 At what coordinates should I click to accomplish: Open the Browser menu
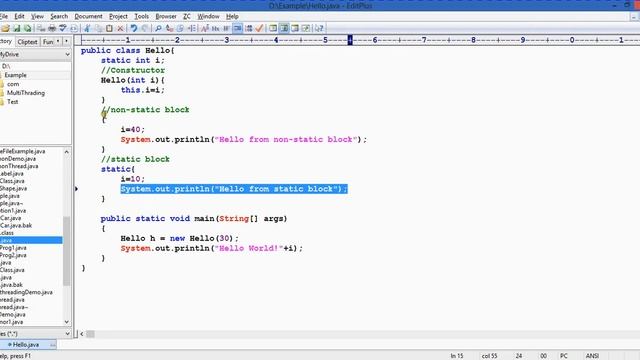click(166, 16)
